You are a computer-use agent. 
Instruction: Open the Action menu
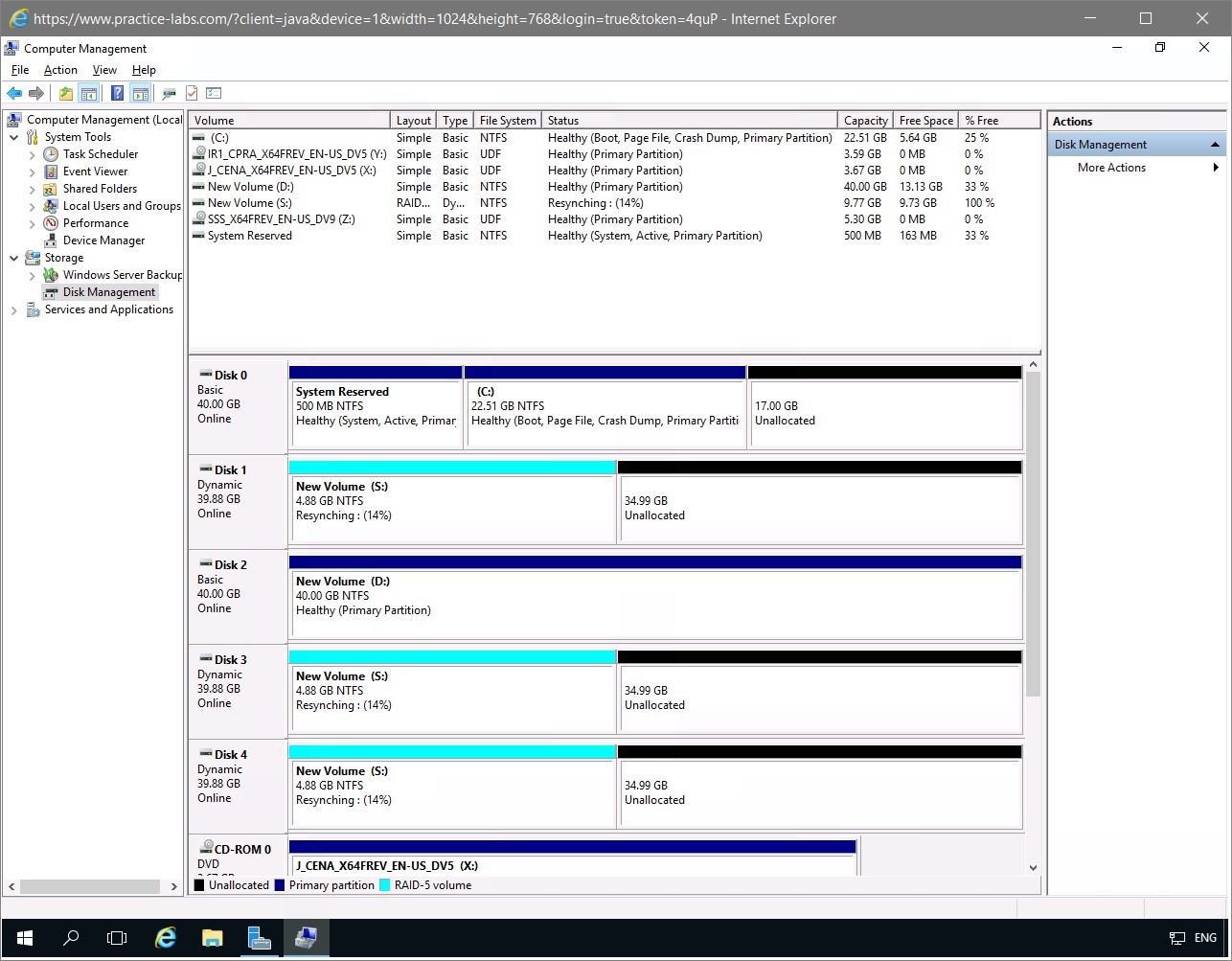coord(60,70)
